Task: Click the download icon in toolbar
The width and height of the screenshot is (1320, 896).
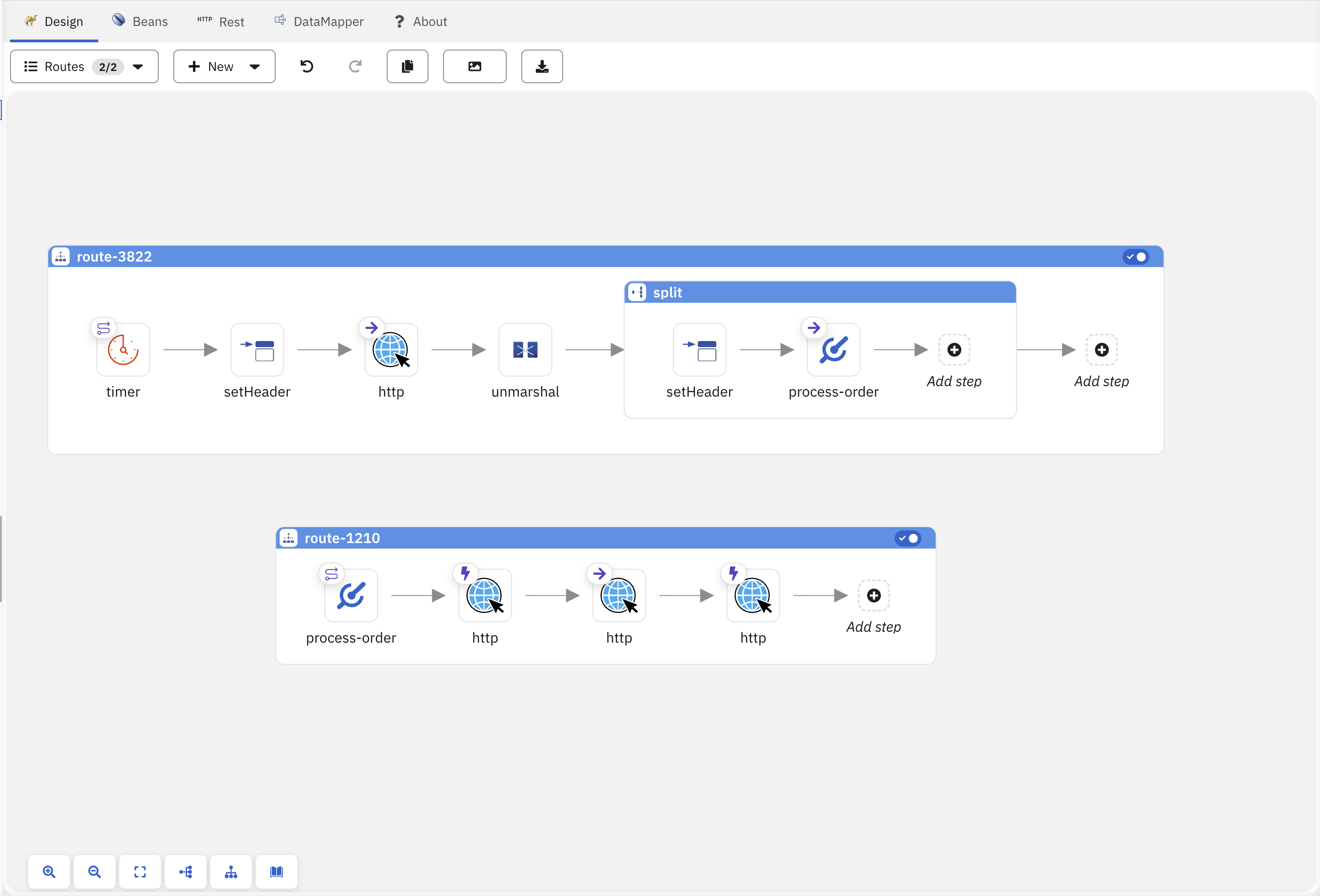Action: 543,66
